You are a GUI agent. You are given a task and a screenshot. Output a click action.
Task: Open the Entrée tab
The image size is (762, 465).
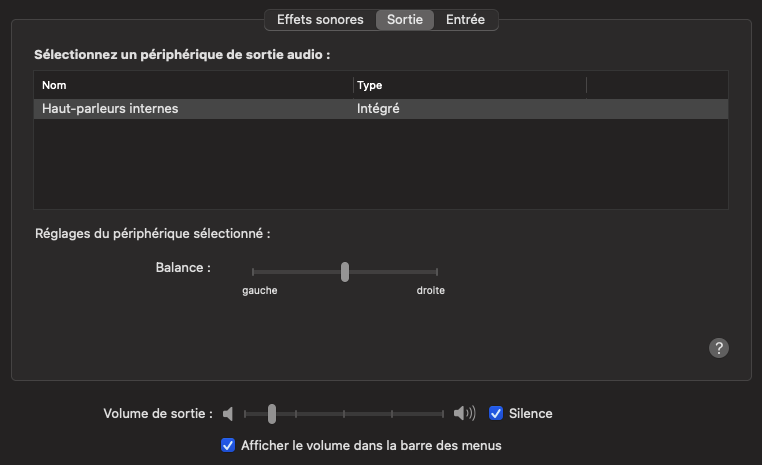click(x=465, y=20)
